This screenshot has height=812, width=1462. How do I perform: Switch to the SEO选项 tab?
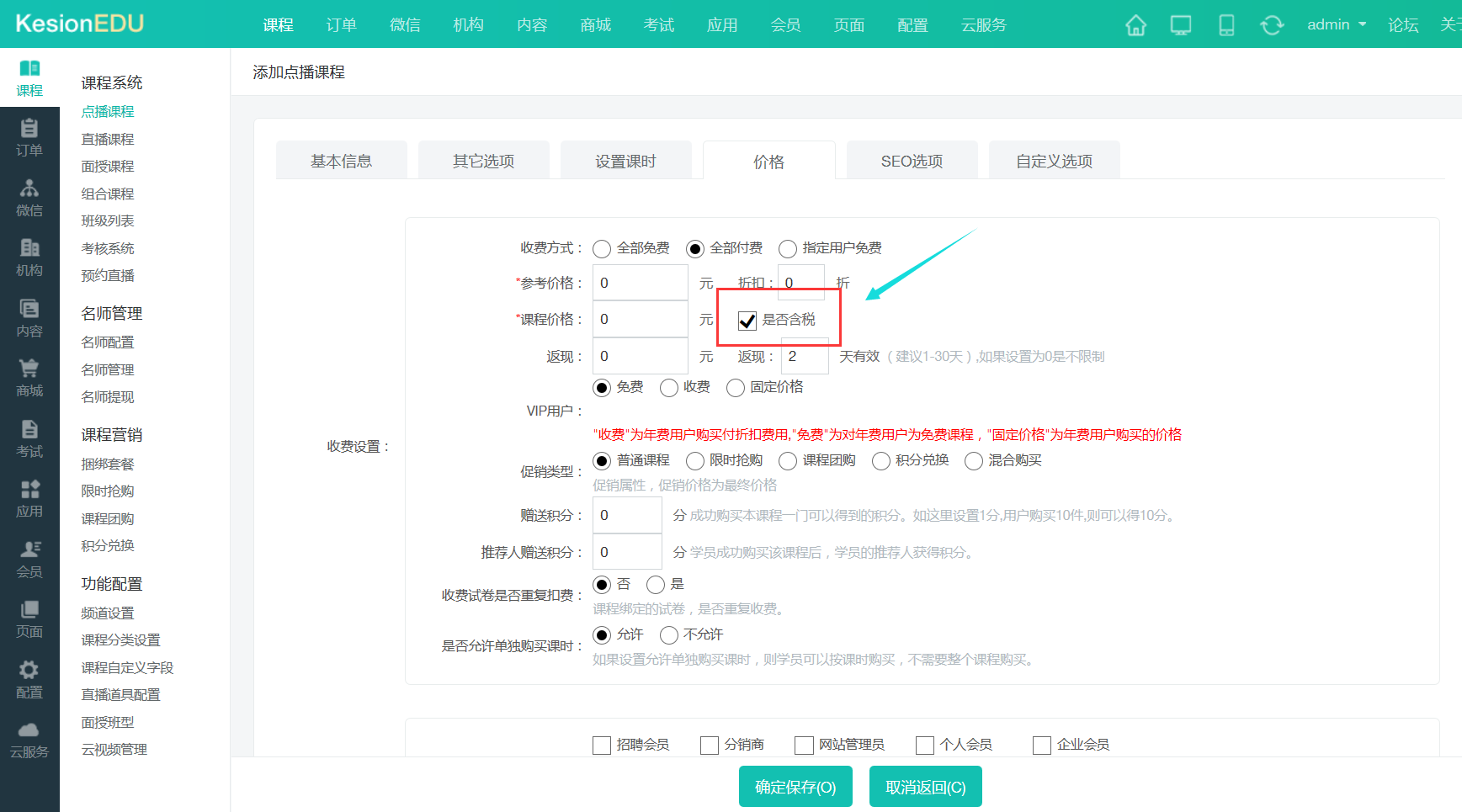(x=912, y=160)
